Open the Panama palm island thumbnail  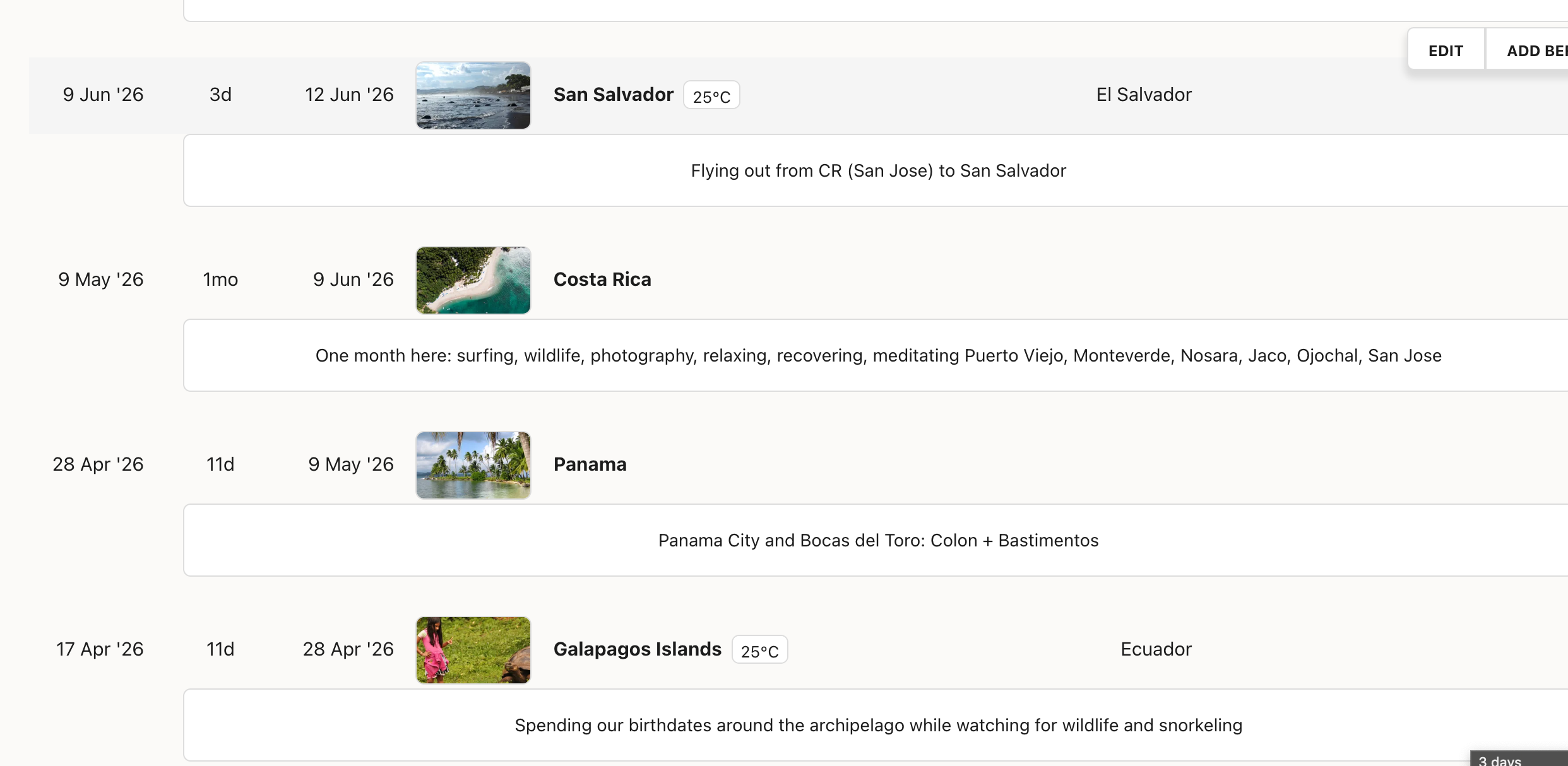pos(473,465)
